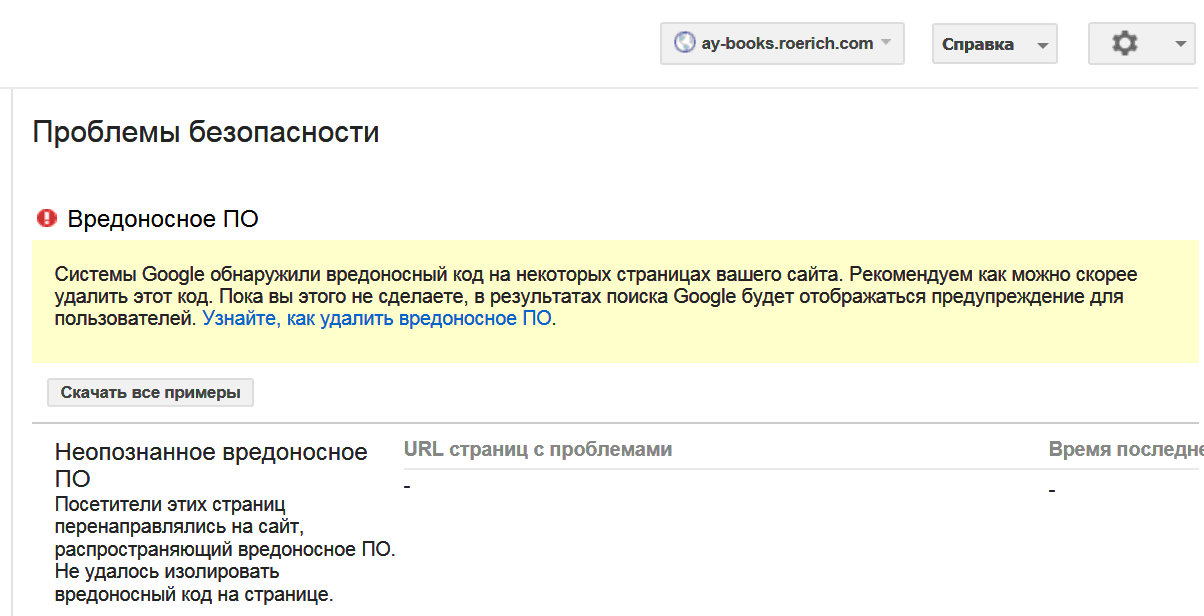
Task: Click the Вредоносное ПО section heading
Action: [163, 219]
